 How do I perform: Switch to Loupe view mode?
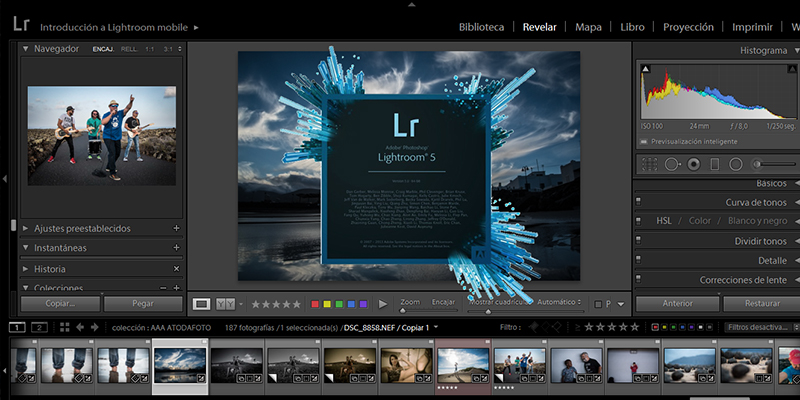(202, 304)
